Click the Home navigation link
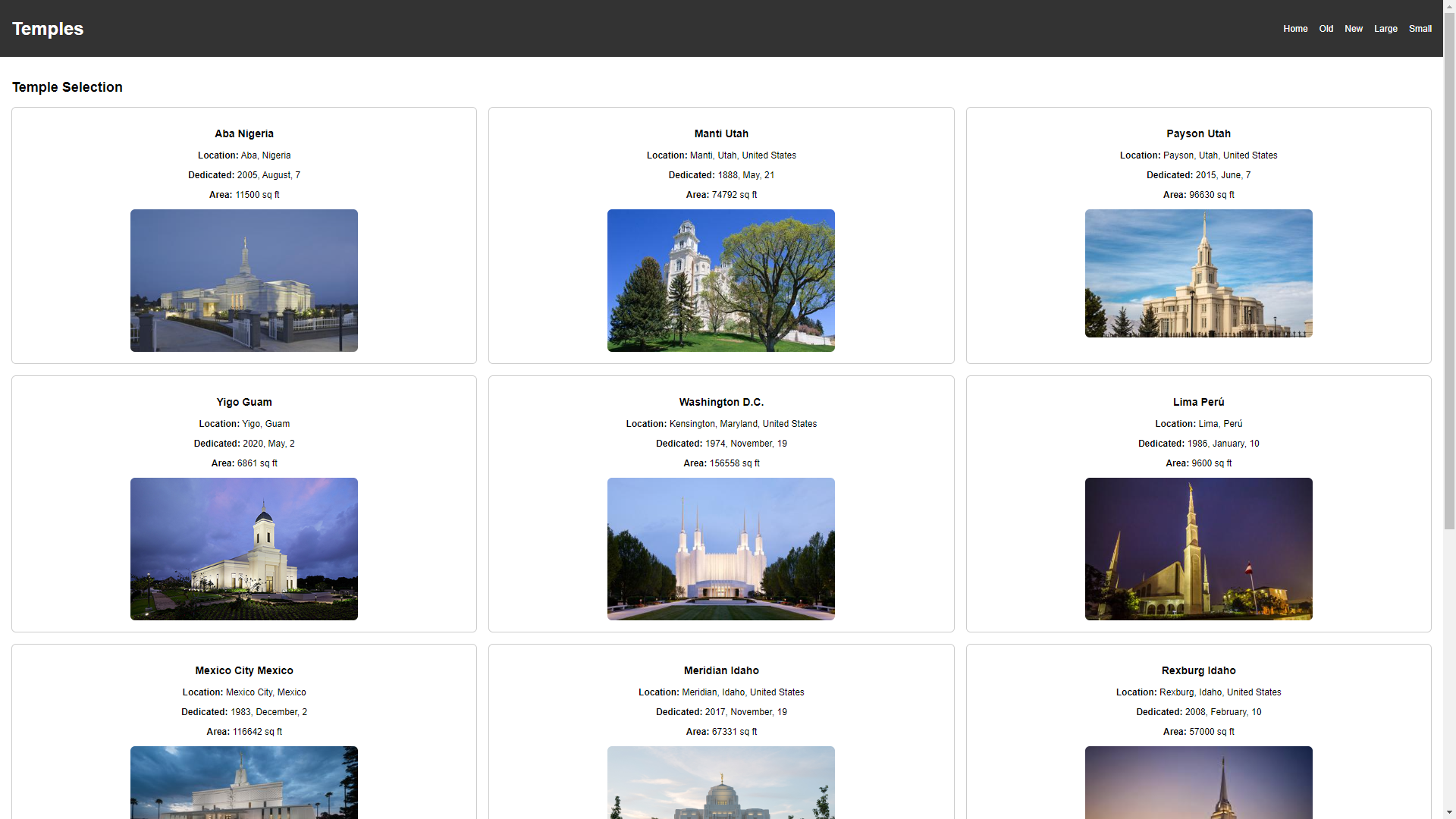The width and height of the screenshot is (1456, 819). point(1296,28)
